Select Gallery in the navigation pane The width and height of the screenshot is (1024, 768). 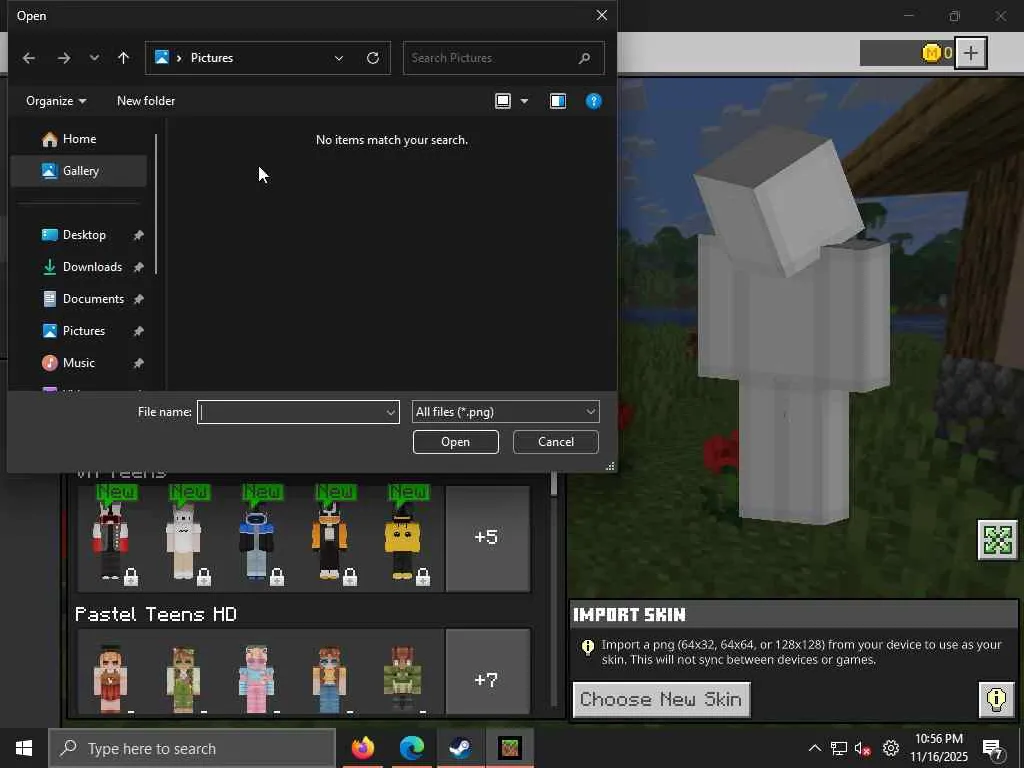pyautogui.click(x=78, y=171)
